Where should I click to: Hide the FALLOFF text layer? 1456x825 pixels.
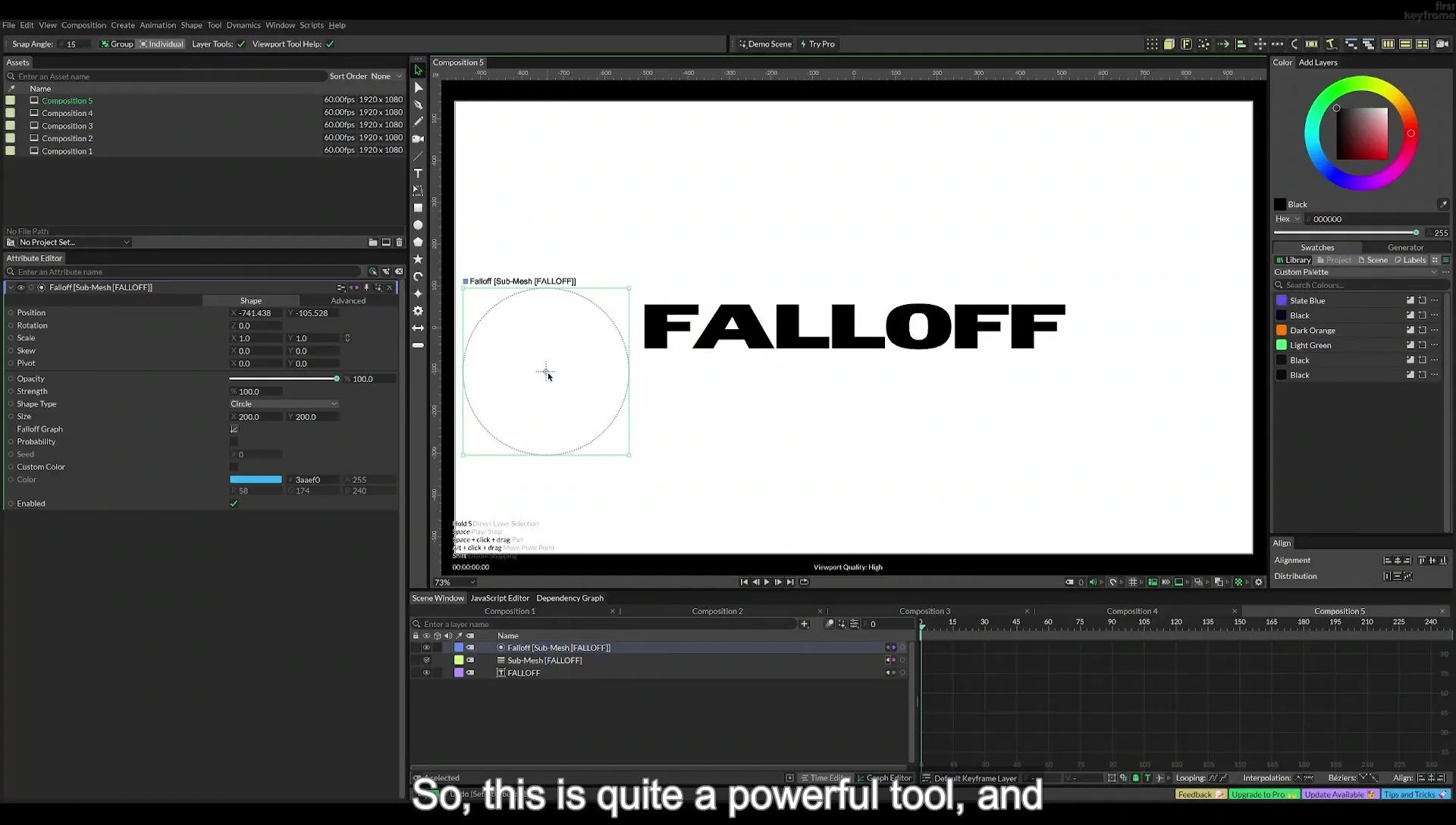tap(426, 673)
